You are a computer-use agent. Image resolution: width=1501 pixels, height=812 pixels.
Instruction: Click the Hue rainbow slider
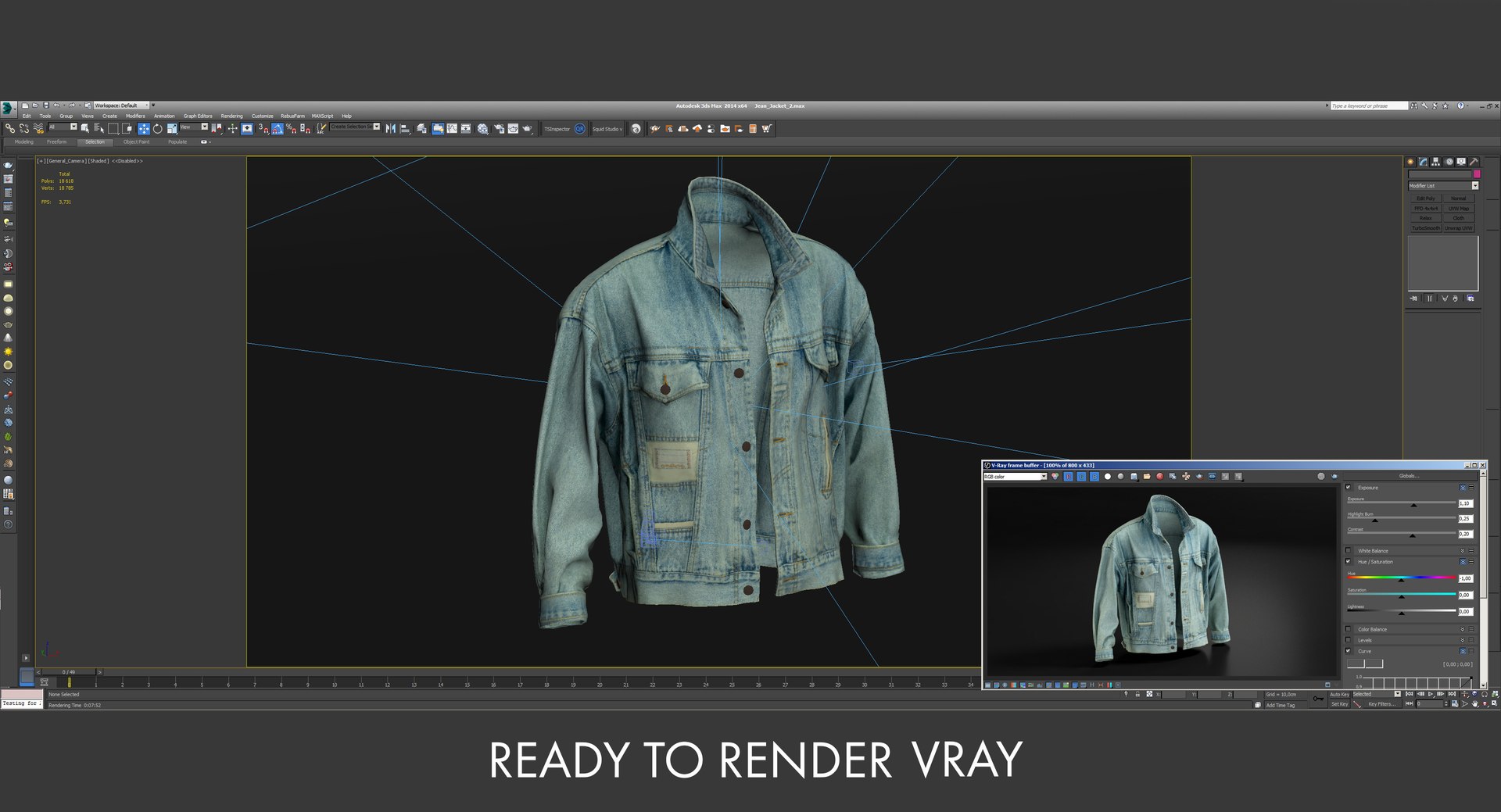pos(1402,578)
